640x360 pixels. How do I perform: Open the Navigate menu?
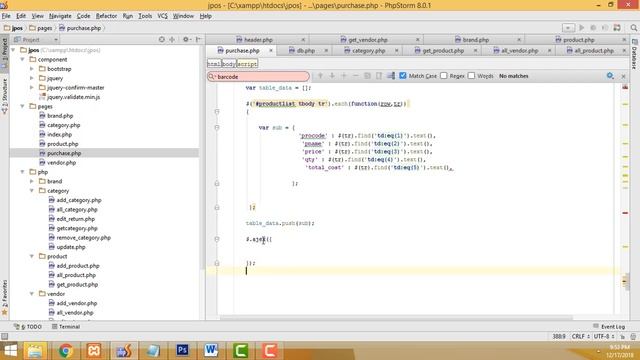coord(60,16)
